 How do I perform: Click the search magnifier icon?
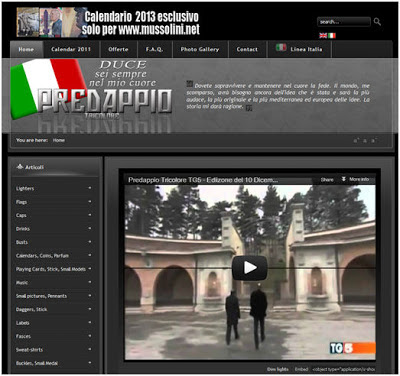(x=377, y=22)
